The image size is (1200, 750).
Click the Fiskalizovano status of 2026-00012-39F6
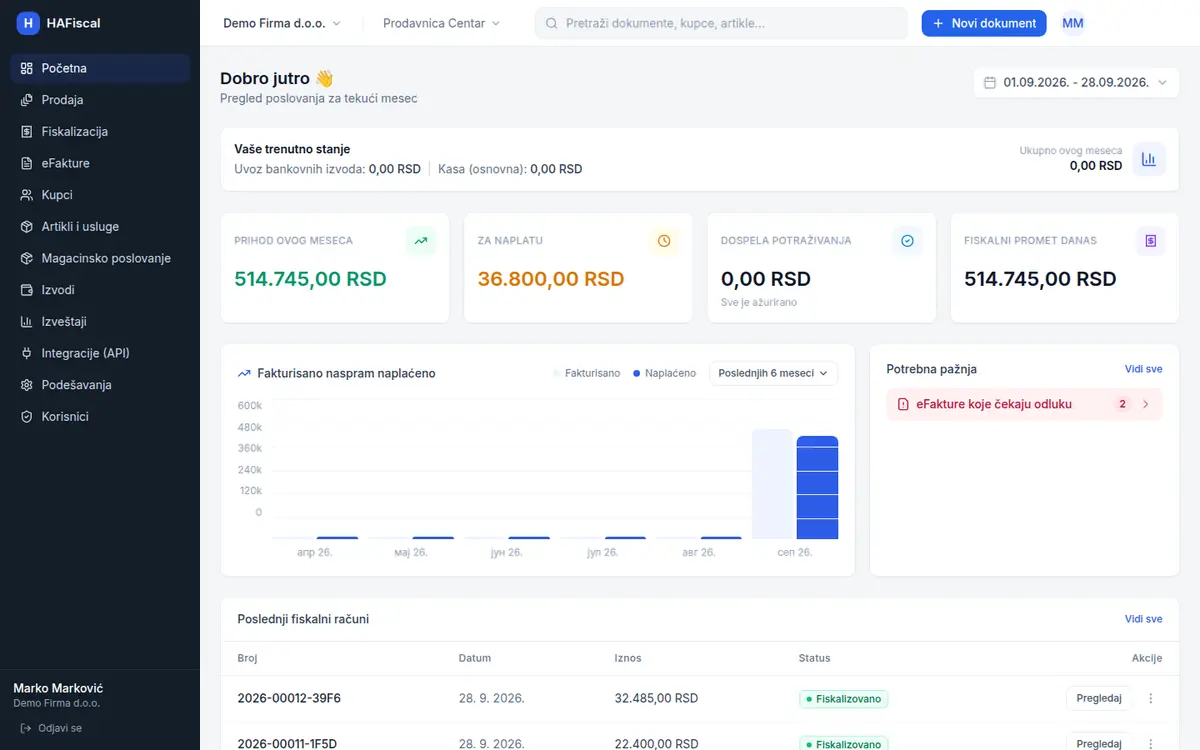point(844,699)
